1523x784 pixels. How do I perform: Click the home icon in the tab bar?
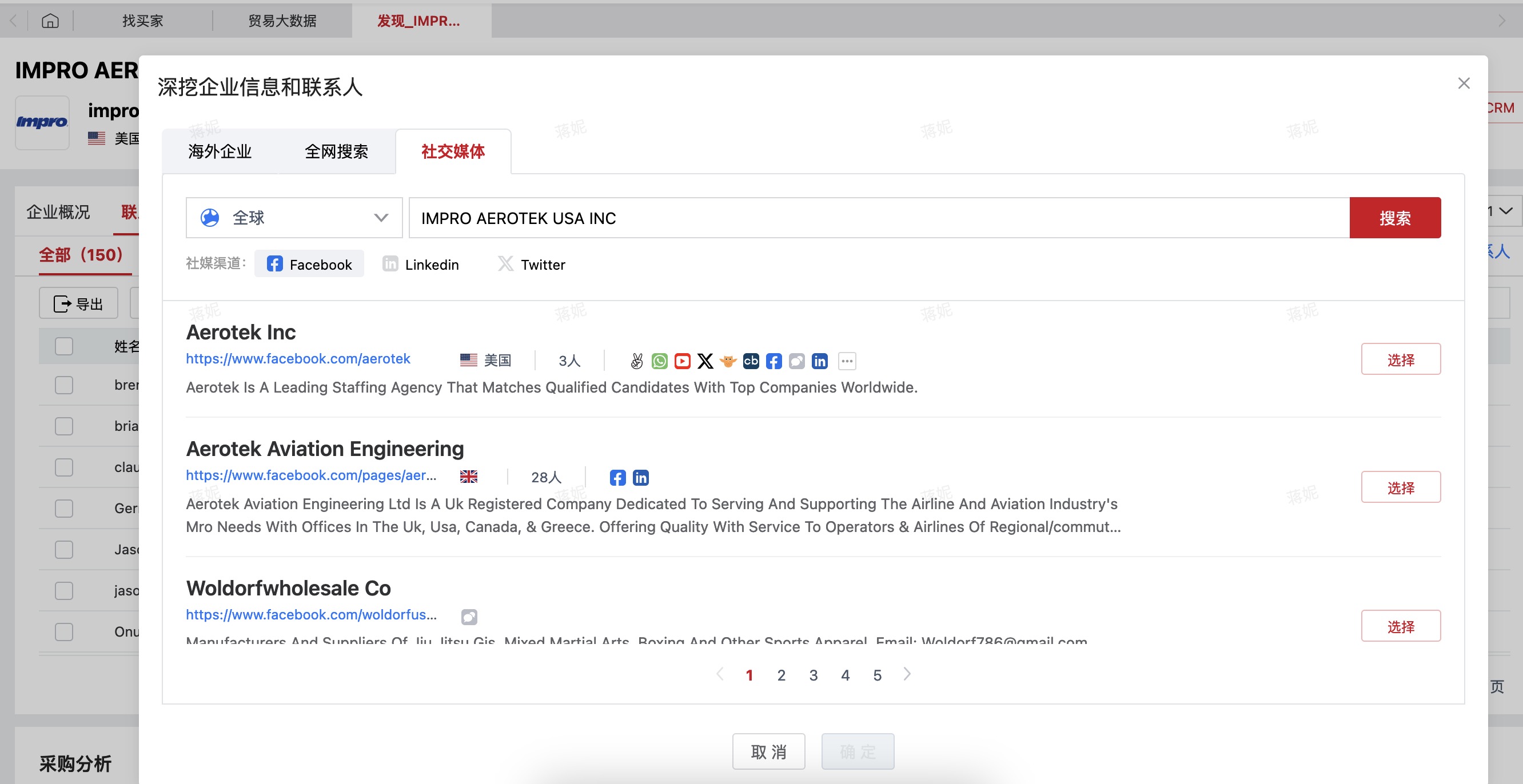pyautogui.click(x=50, y=21)
